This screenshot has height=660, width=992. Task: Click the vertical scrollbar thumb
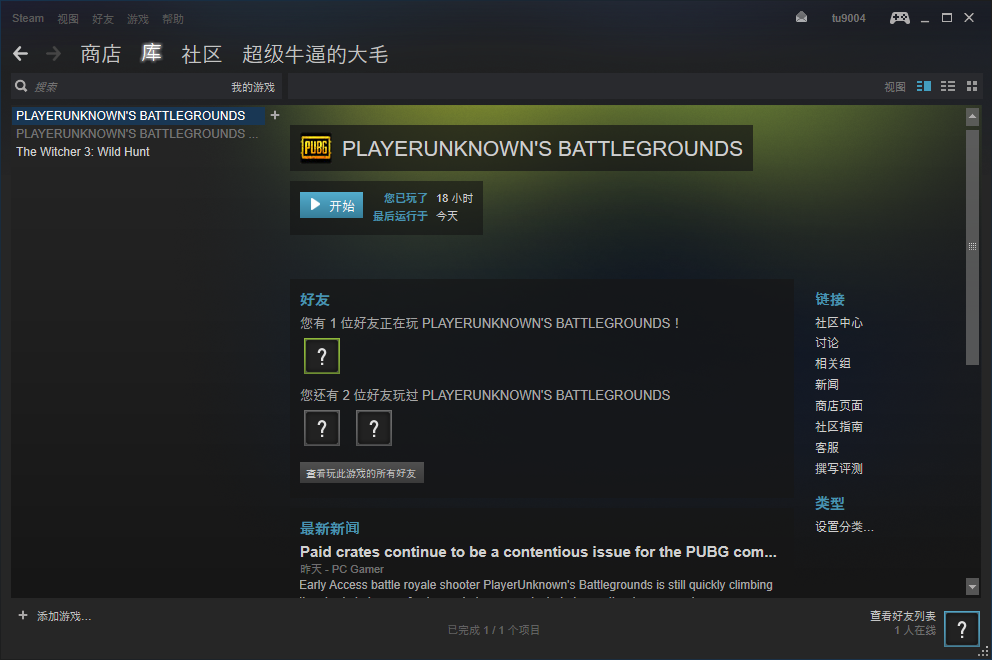tap(972, 247)
